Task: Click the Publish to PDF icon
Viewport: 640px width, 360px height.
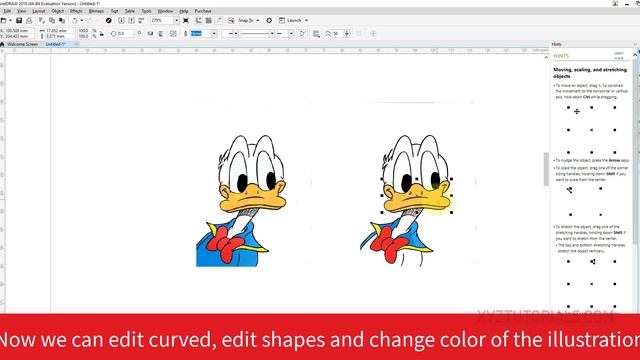Action: pyautogui.click(x=141, y=20)
